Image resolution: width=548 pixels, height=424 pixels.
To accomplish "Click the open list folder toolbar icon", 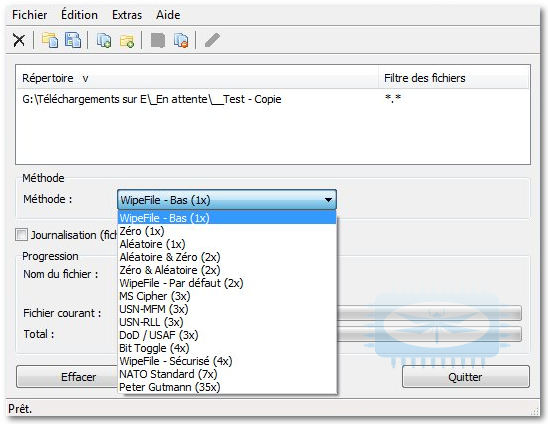I will pyautogui.click(x=50, y=40).
